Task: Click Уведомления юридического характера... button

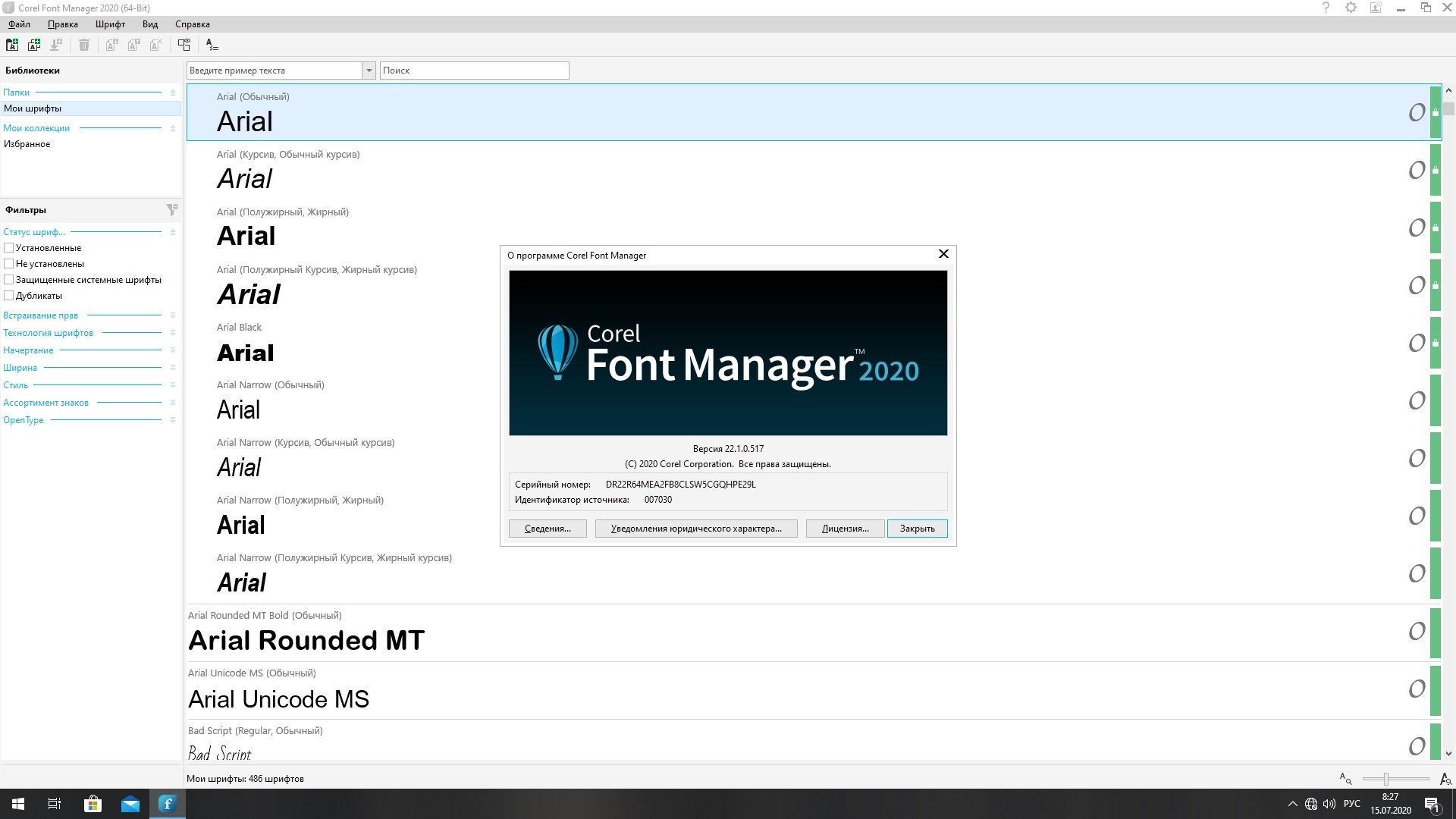Action: tap(696, 529)
